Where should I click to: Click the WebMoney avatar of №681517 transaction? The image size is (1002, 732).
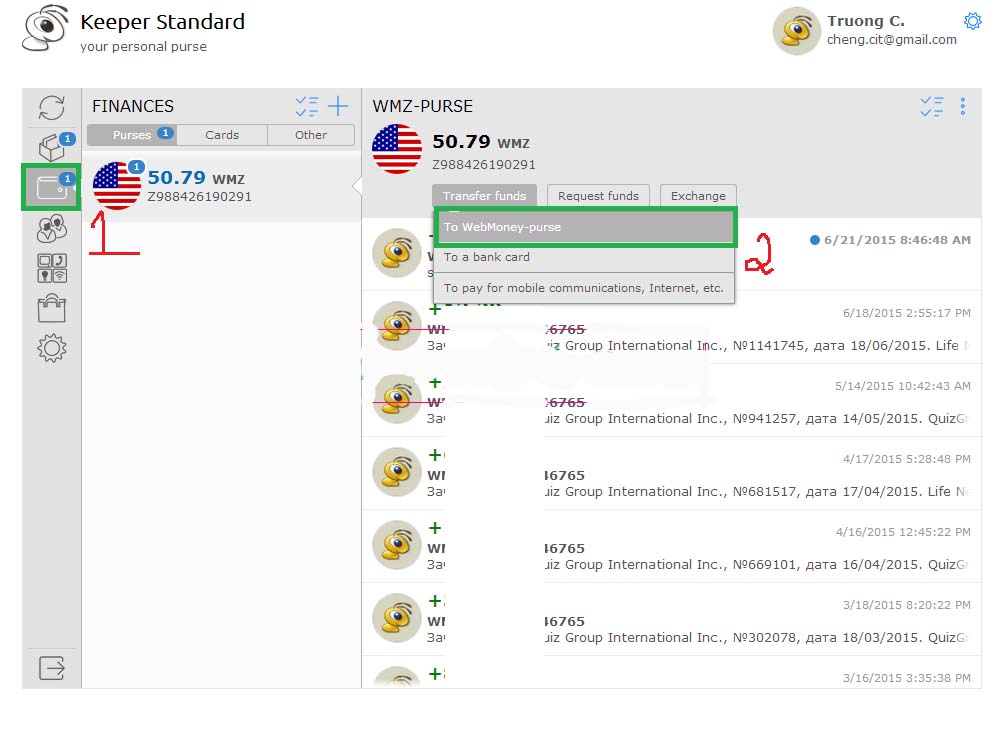tap(397, 472)
